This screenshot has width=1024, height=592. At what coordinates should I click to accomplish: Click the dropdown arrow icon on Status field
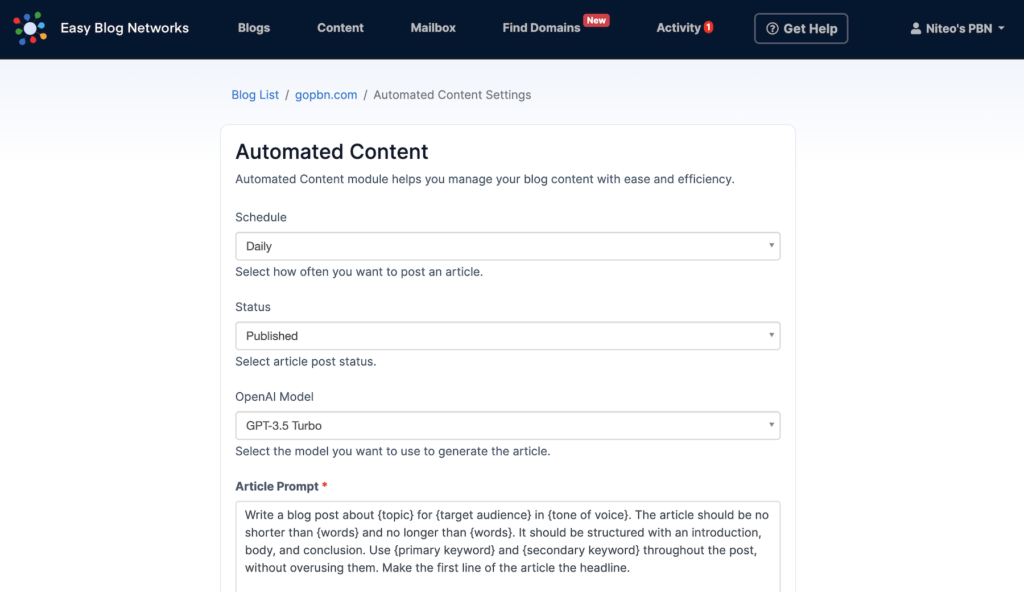(771, 336)
